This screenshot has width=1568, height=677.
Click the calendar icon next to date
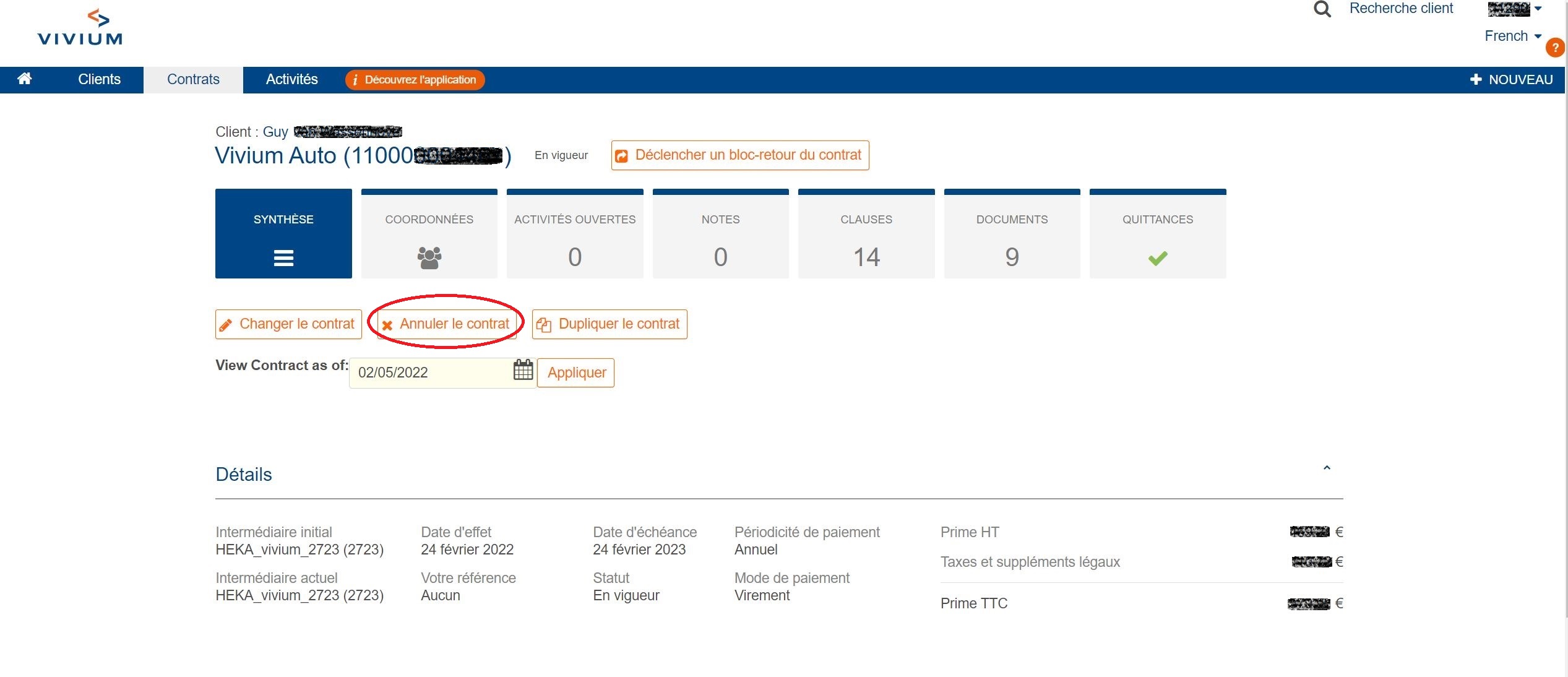pyautogui.click(x=523, y=370)
